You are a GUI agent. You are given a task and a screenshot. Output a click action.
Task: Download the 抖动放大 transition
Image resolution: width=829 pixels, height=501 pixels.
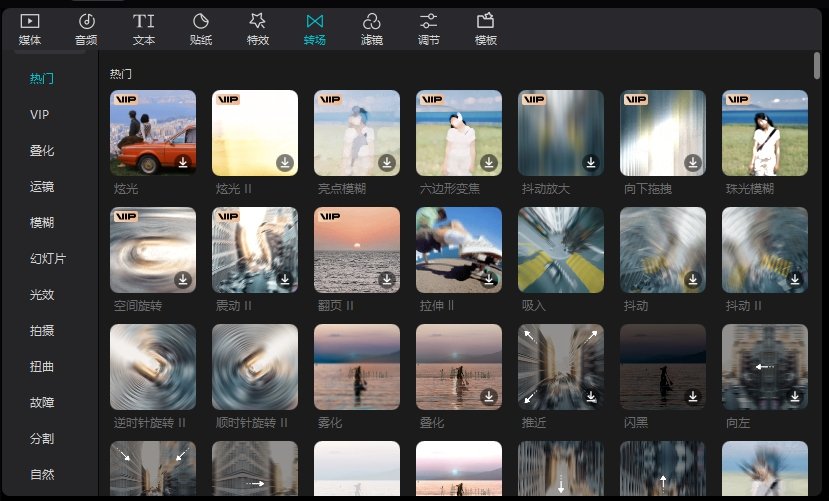(591, 163)
